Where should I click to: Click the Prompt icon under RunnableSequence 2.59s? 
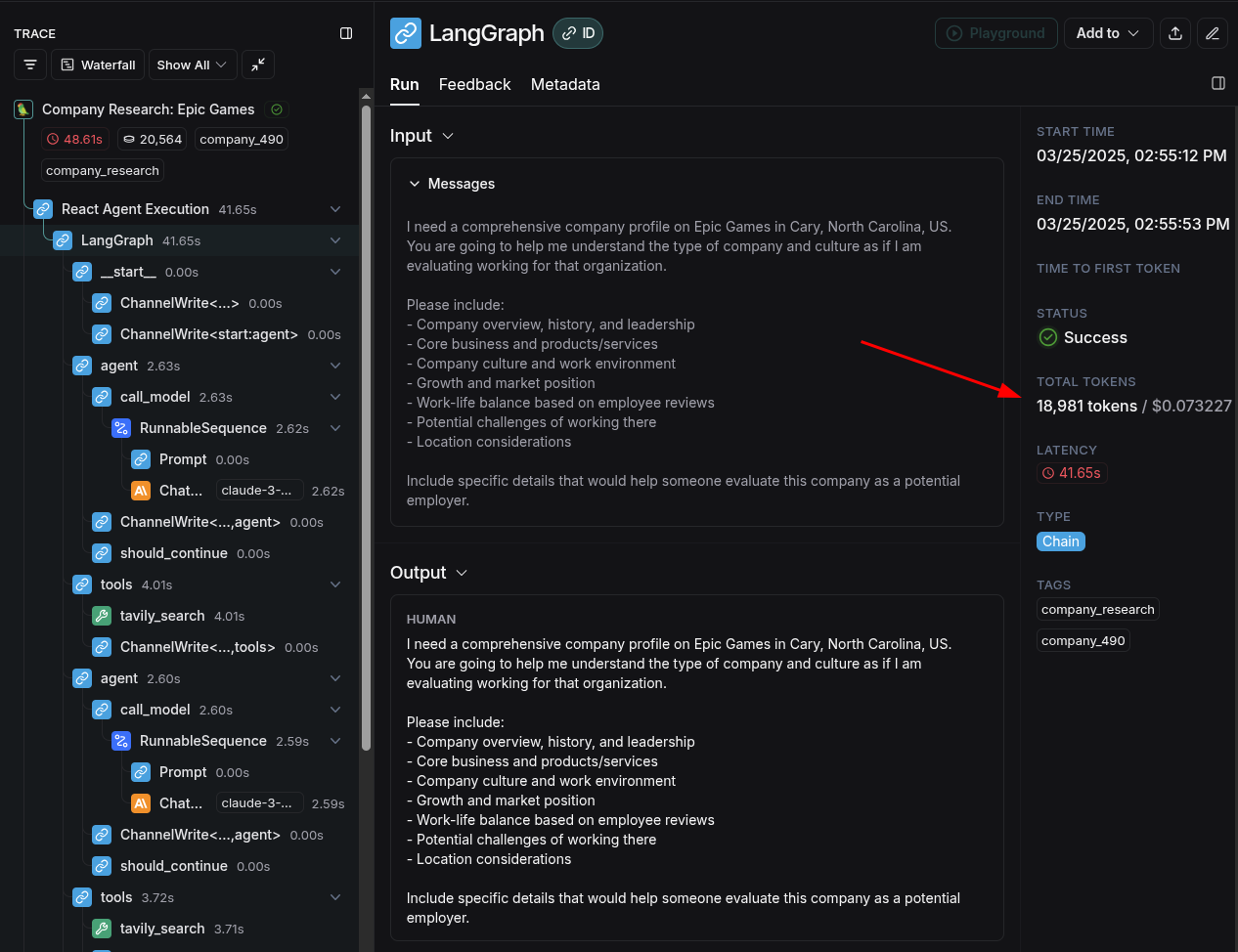(141, 772)
